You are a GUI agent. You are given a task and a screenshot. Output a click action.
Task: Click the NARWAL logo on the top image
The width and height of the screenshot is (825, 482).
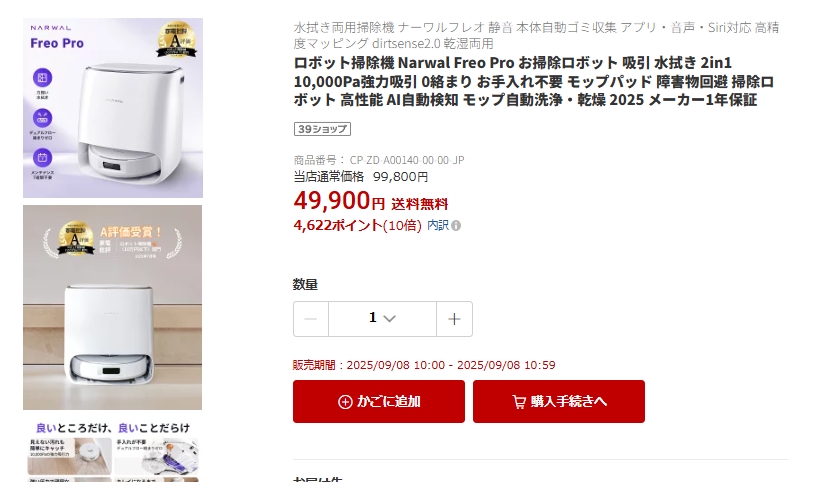[x=51, y=28]
